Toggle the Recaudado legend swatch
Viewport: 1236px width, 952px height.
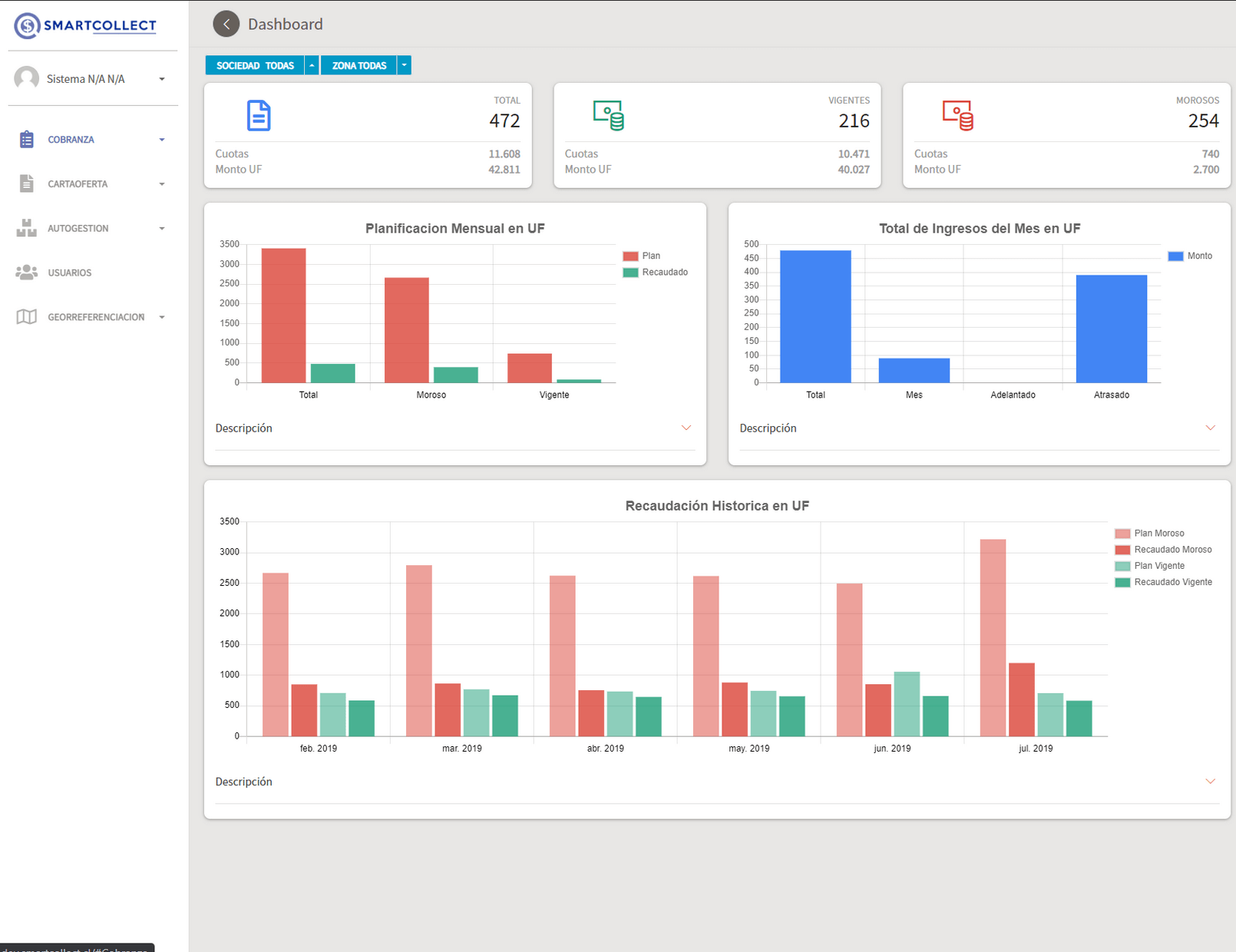630,273
